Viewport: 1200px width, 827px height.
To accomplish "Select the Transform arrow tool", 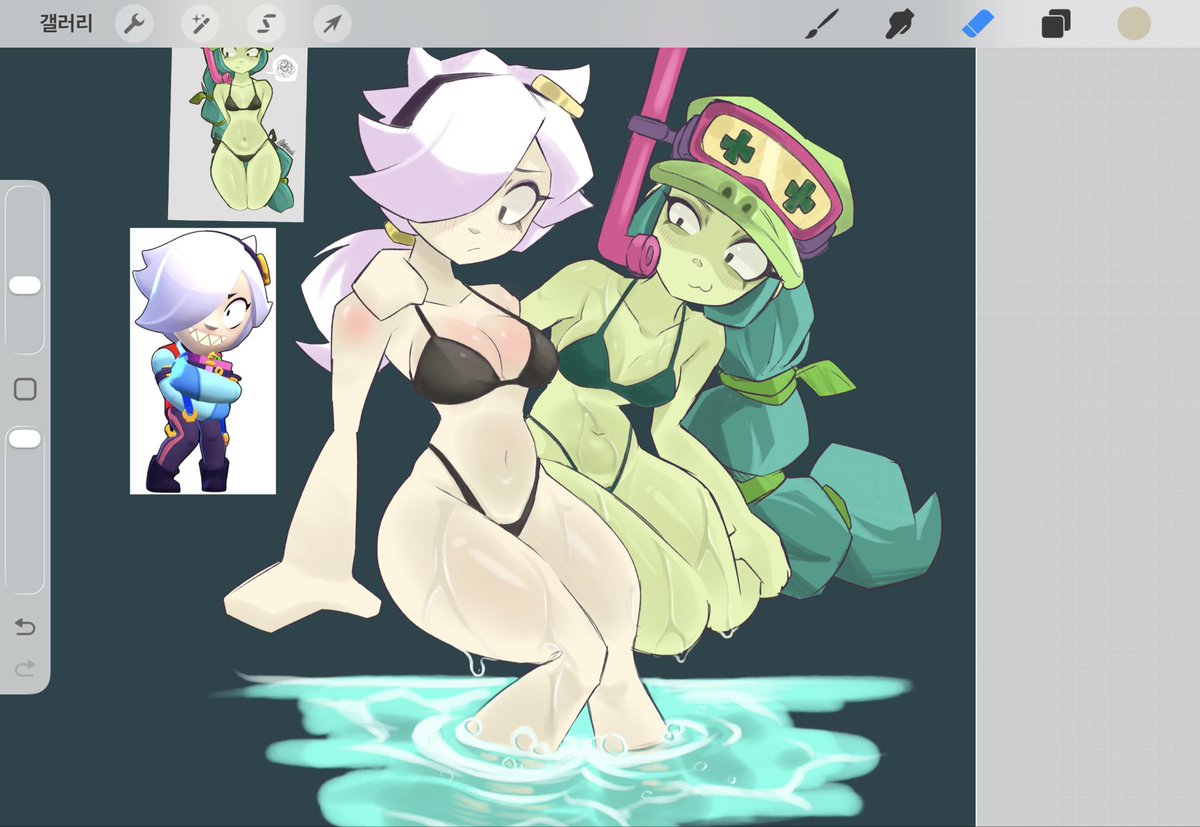I will coord(332,23).
